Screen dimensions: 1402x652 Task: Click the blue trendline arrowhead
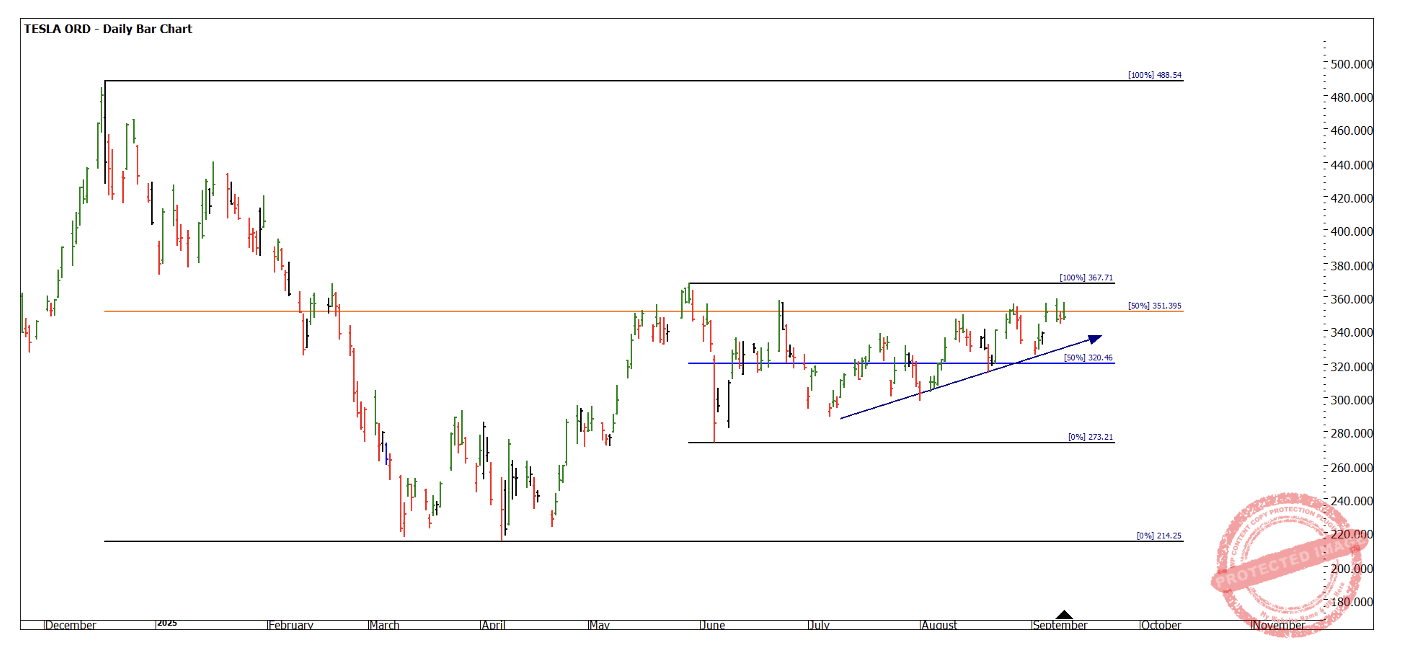pyautogui.click(x=1094, y=339)
